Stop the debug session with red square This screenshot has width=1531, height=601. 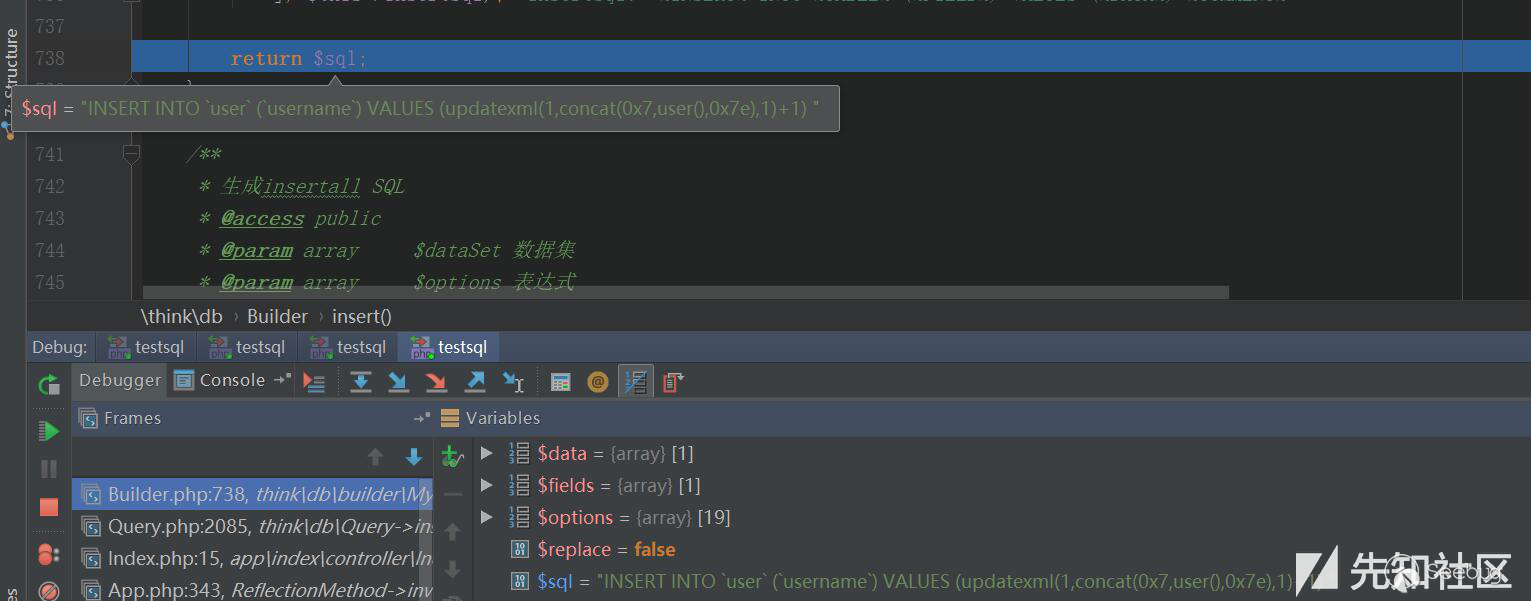48,507
